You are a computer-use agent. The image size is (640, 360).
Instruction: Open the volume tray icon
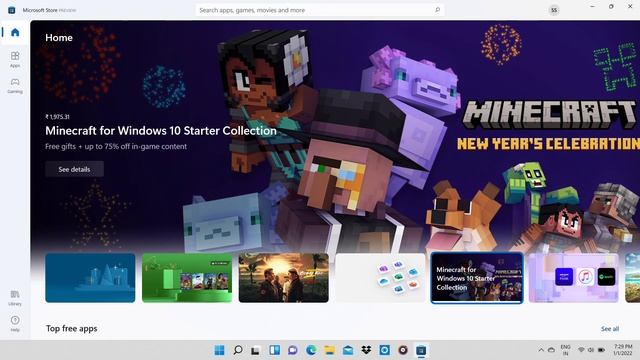(591, 350)
